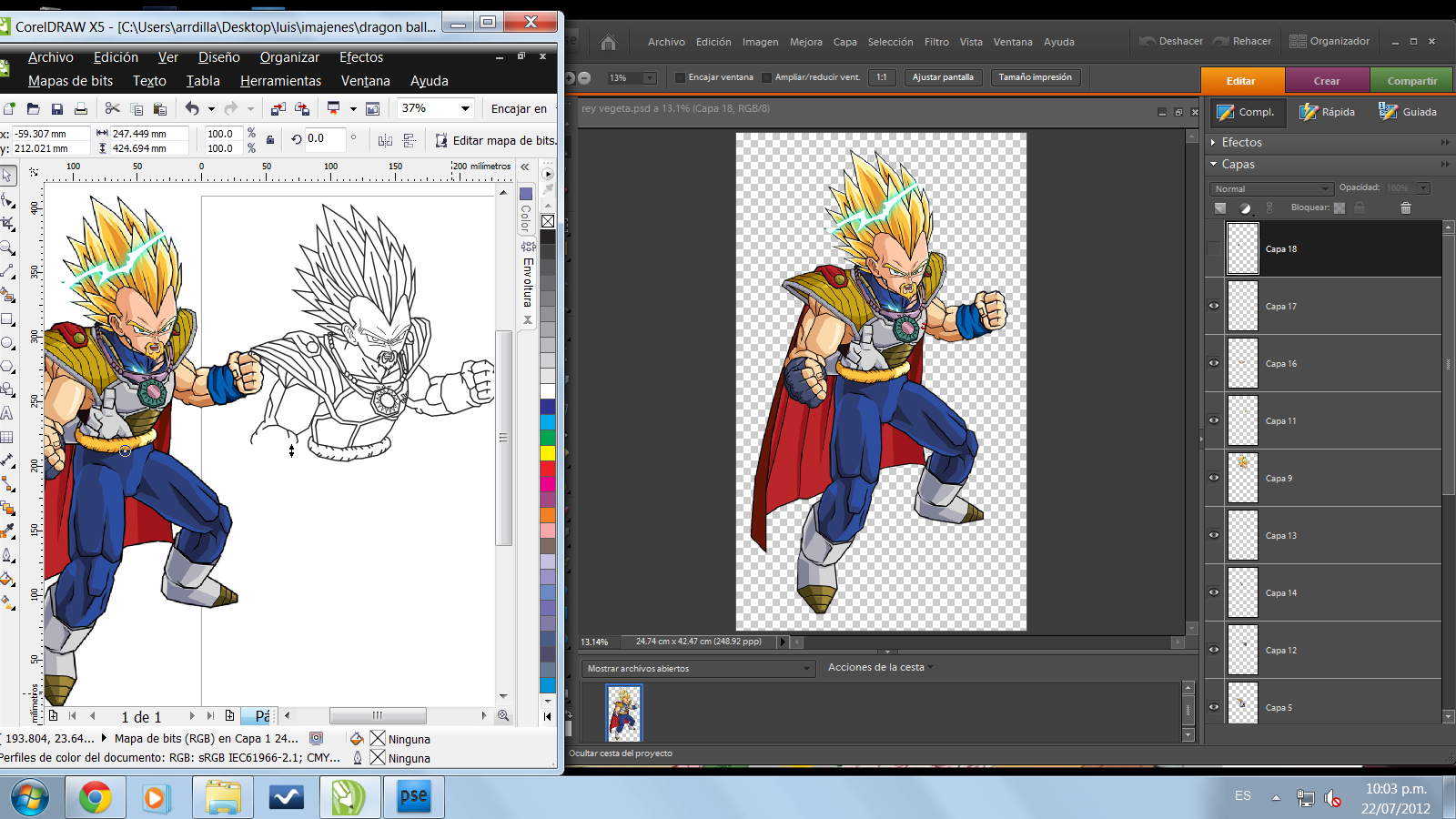Select the Crop tool in CorelDRAW toolbox
1456x819 pixels.
[x=7, y=224]
